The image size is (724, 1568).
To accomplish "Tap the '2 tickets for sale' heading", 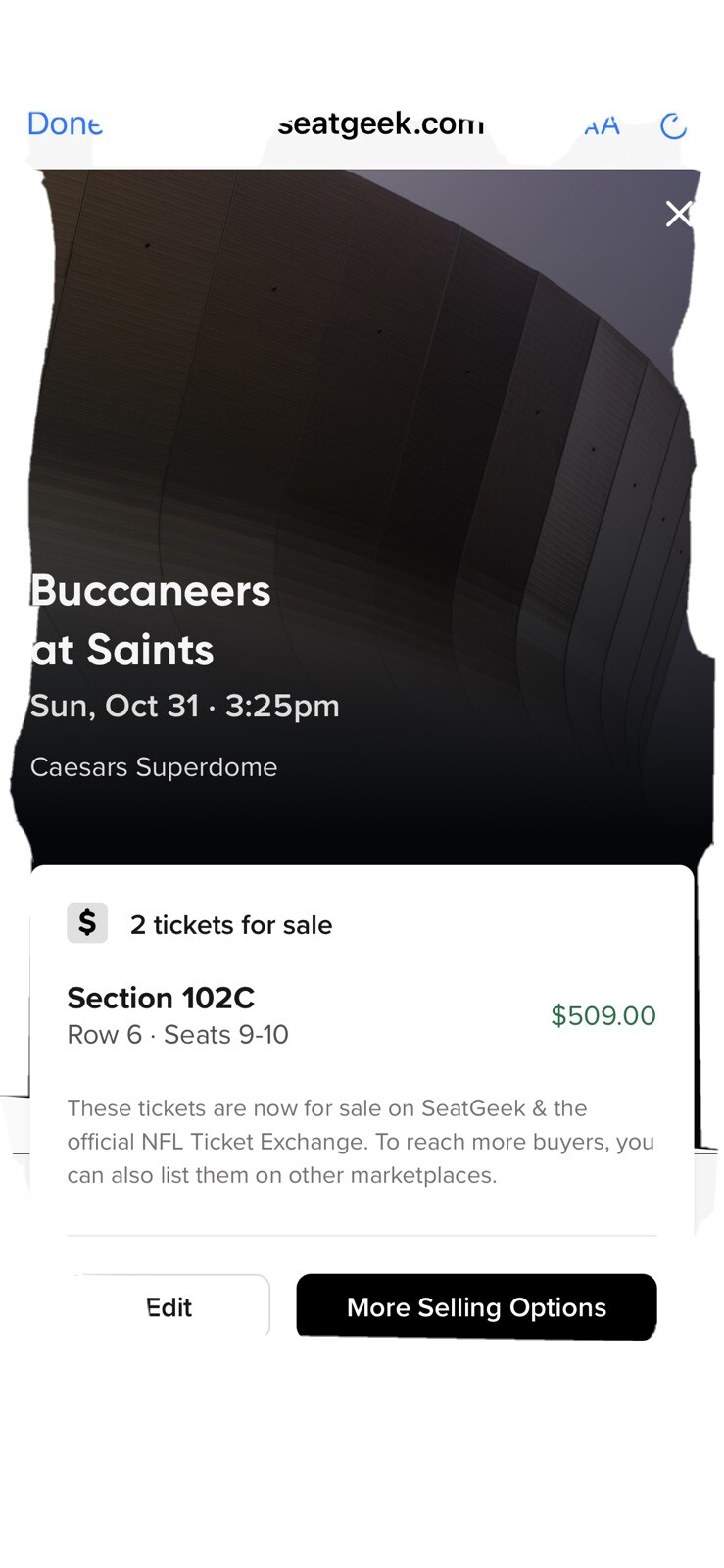I will 231,925.
